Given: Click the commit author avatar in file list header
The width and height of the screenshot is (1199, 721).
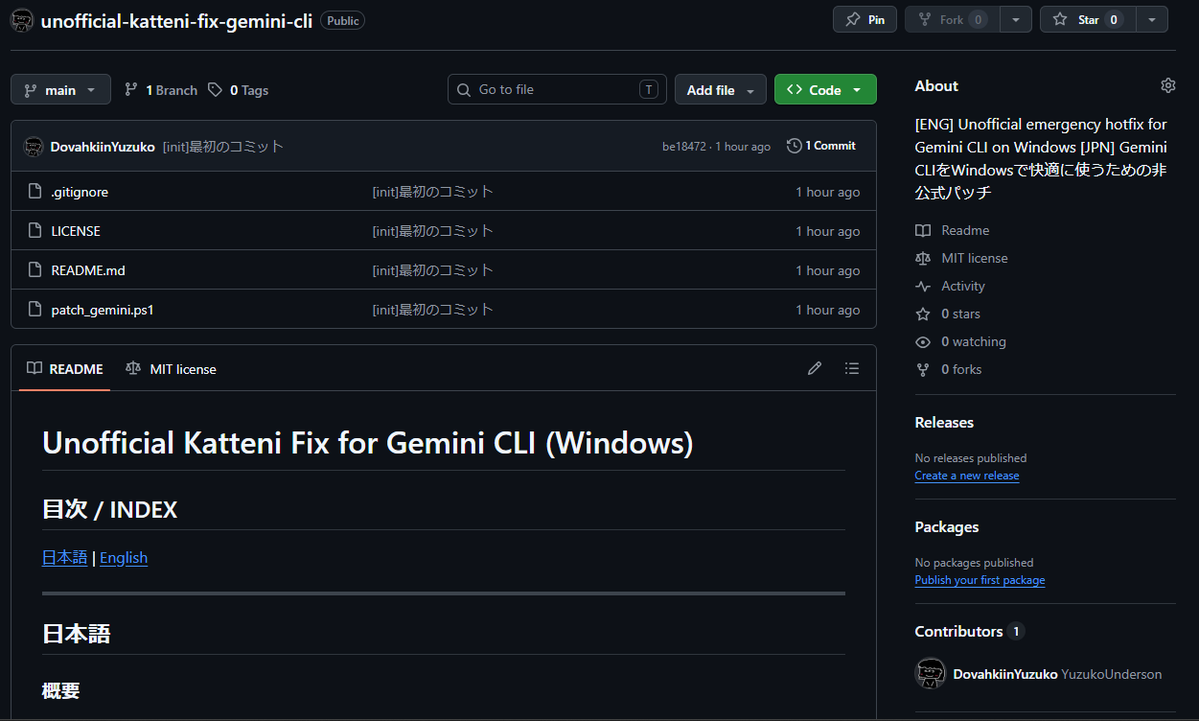Looking at the screenshot, I should [34, 146].
